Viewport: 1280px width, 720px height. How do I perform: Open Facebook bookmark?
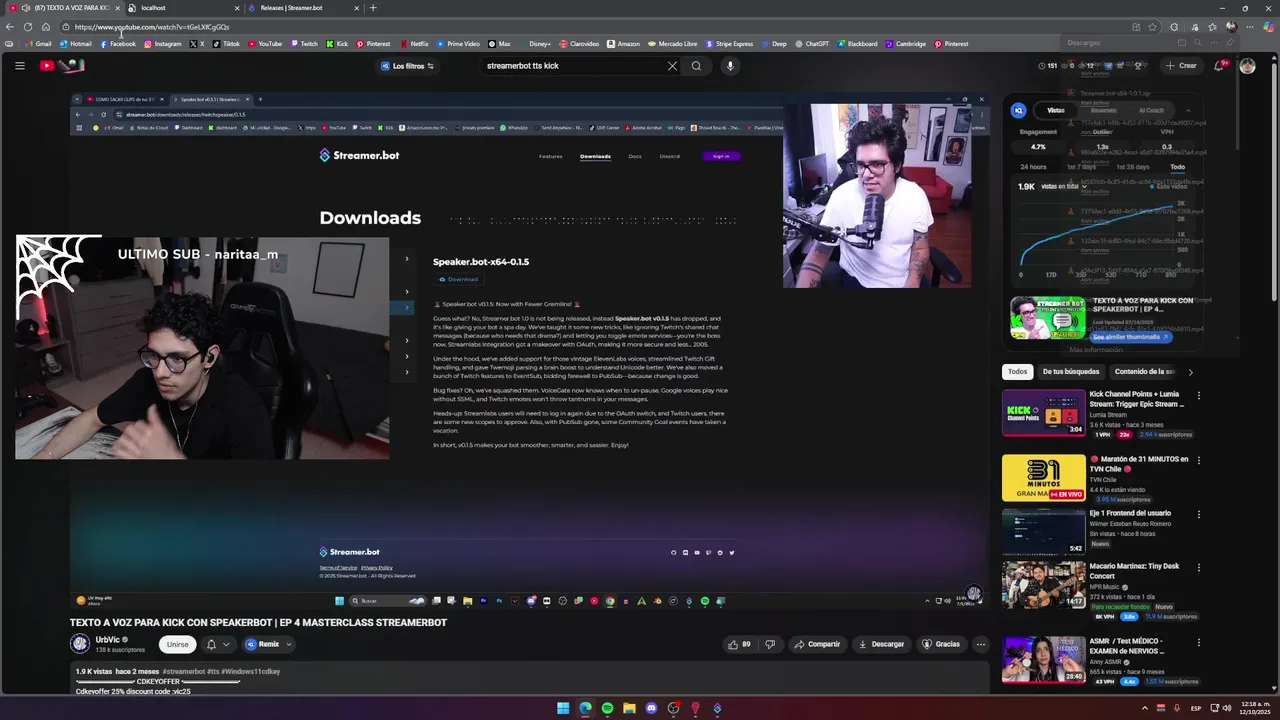coord(118,44)
